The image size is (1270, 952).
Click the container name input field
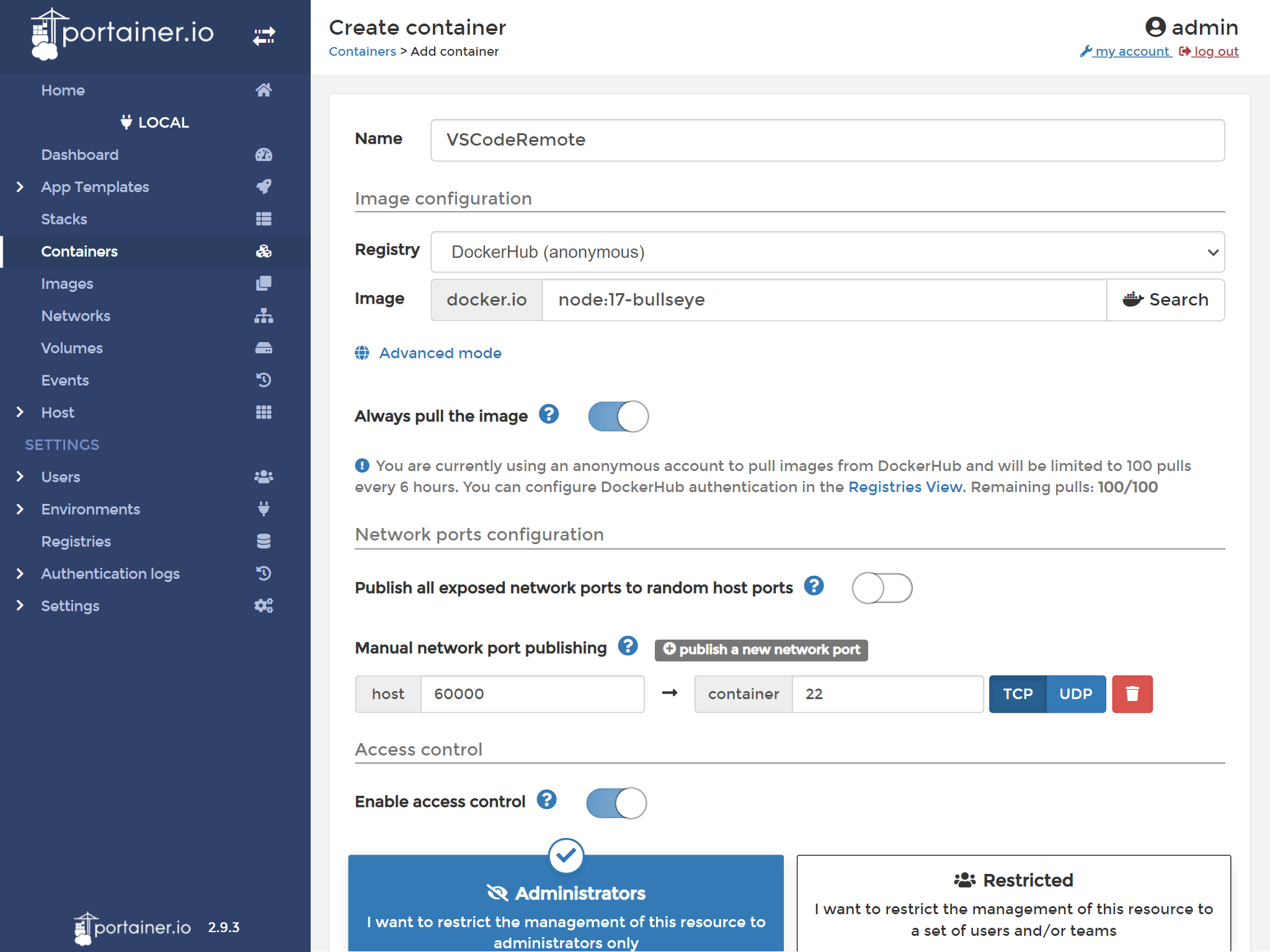tap(827, 139)
